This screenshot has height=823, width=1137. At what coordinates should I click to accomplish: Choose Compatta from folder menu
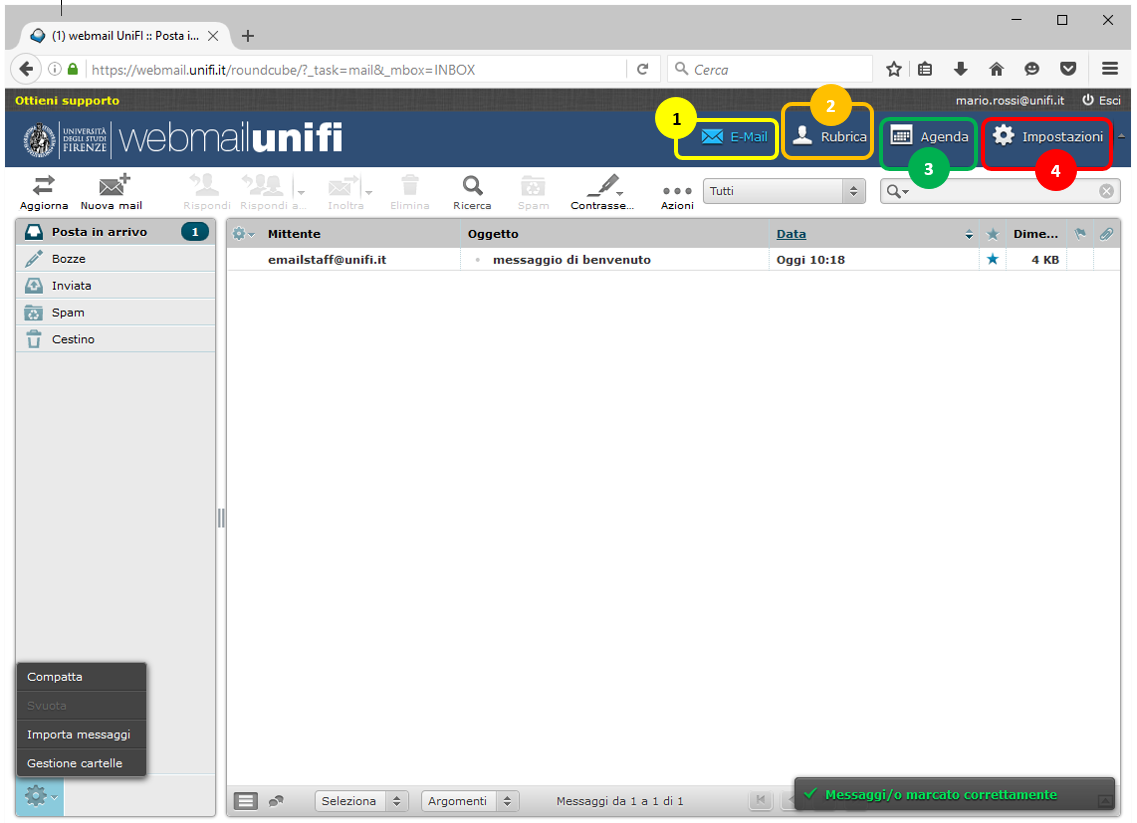(x=81, y=677)
